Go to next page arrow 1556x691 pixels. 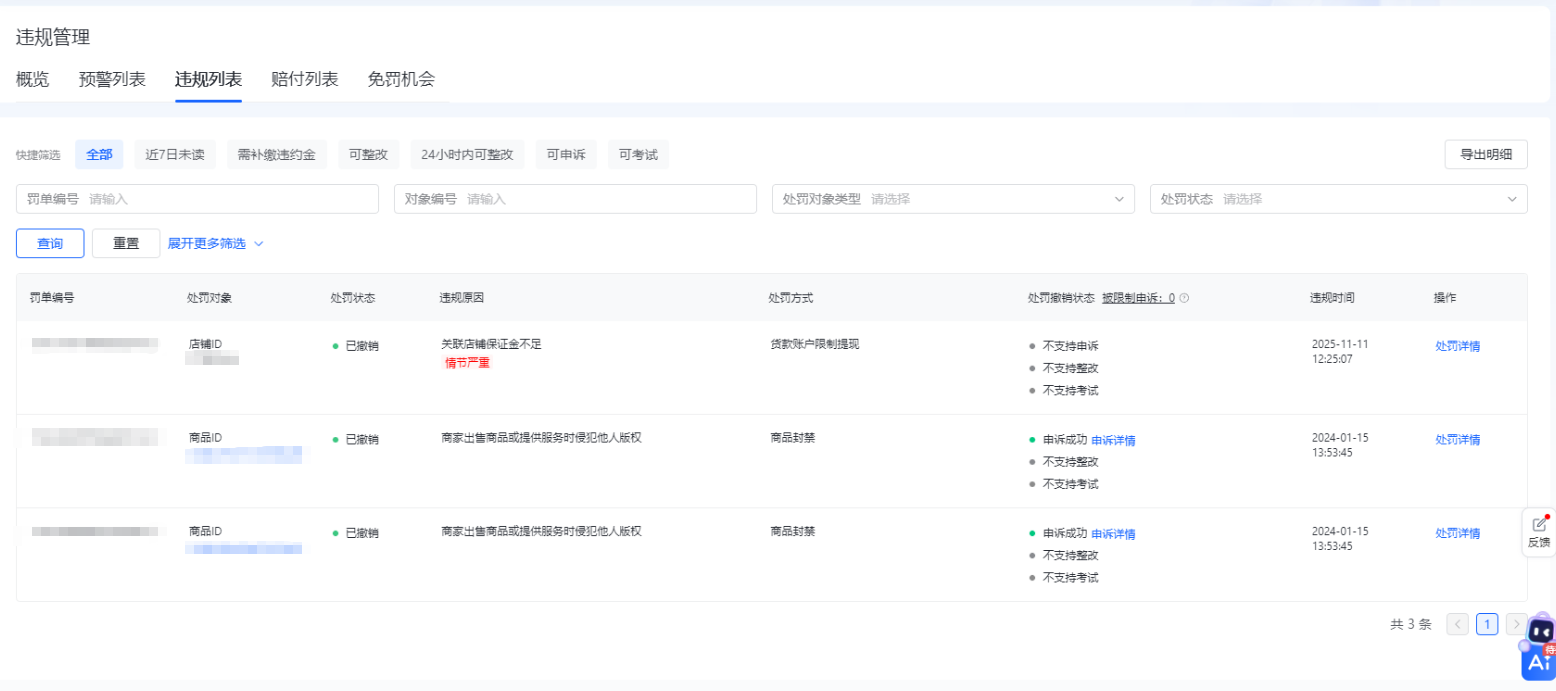point(1516,624)
